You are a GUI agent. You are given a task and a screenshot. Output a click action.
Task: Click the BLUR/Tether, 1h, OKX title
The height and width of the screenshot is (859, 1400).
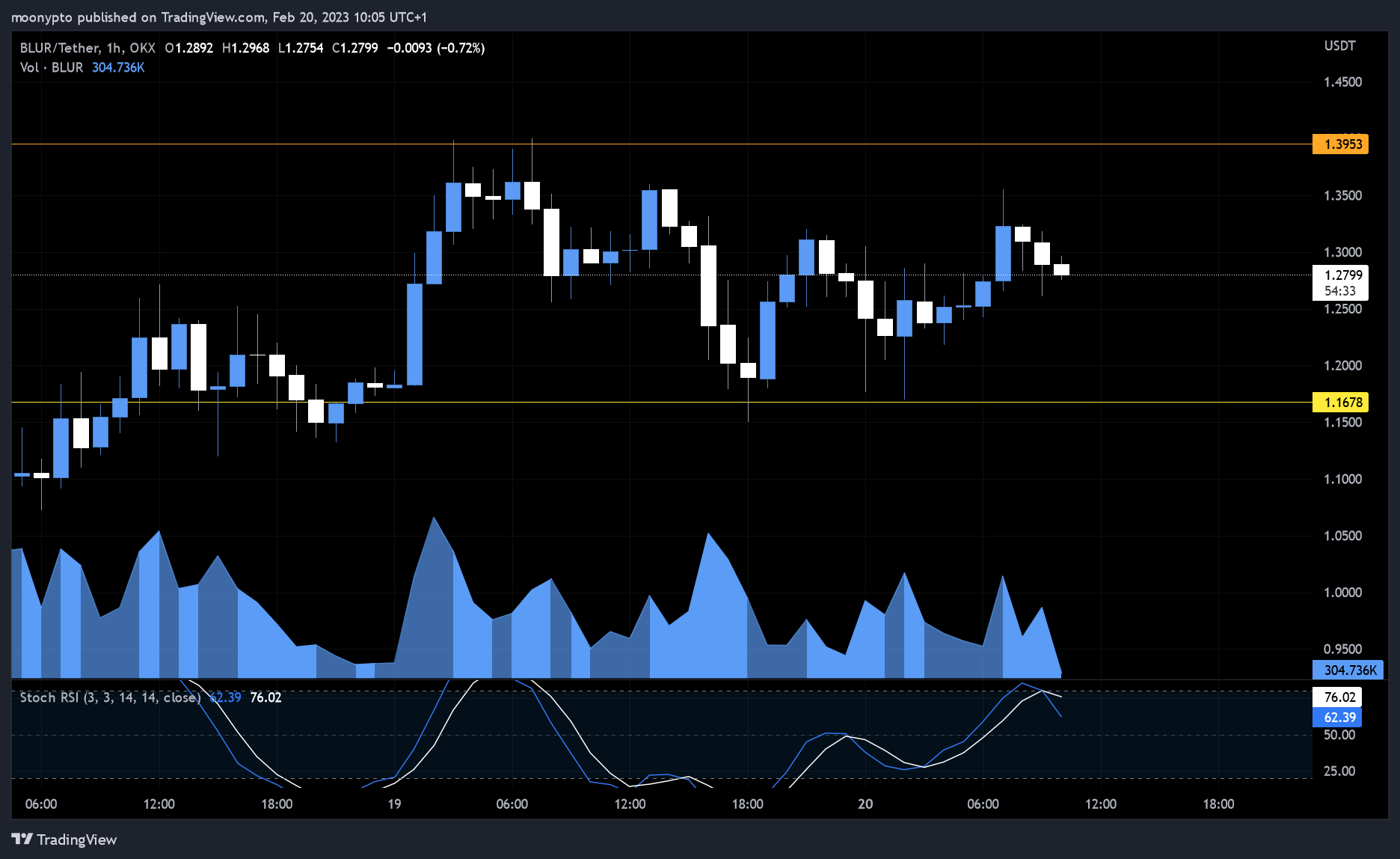coord(87,48)
